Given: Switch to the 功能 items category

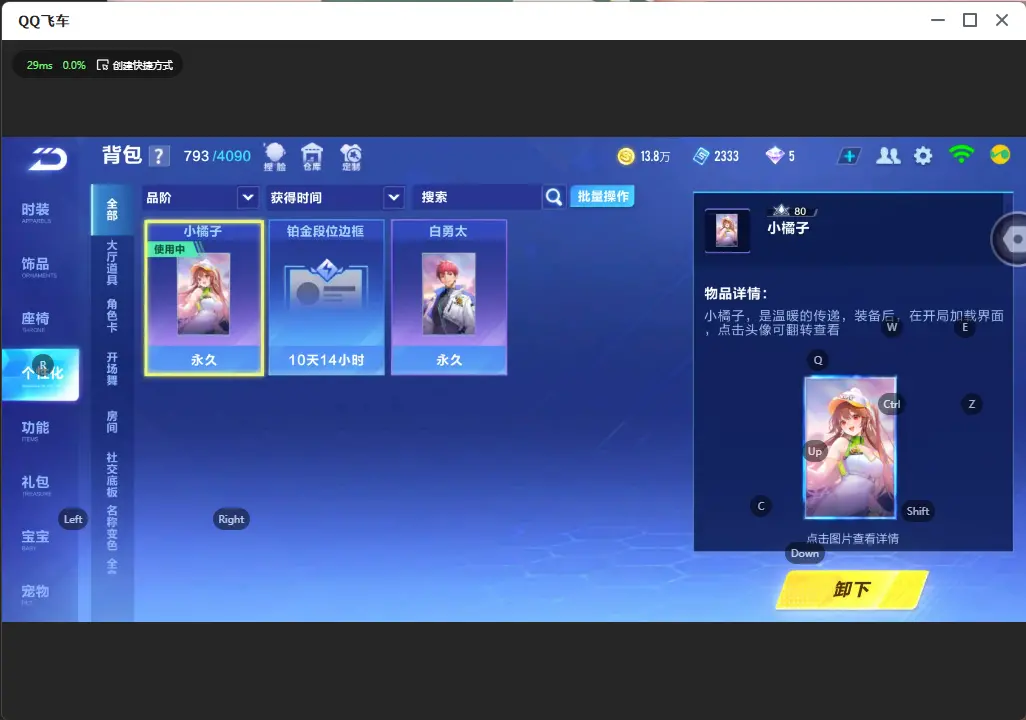Looking at the screenshot, I should pos(36,429).
